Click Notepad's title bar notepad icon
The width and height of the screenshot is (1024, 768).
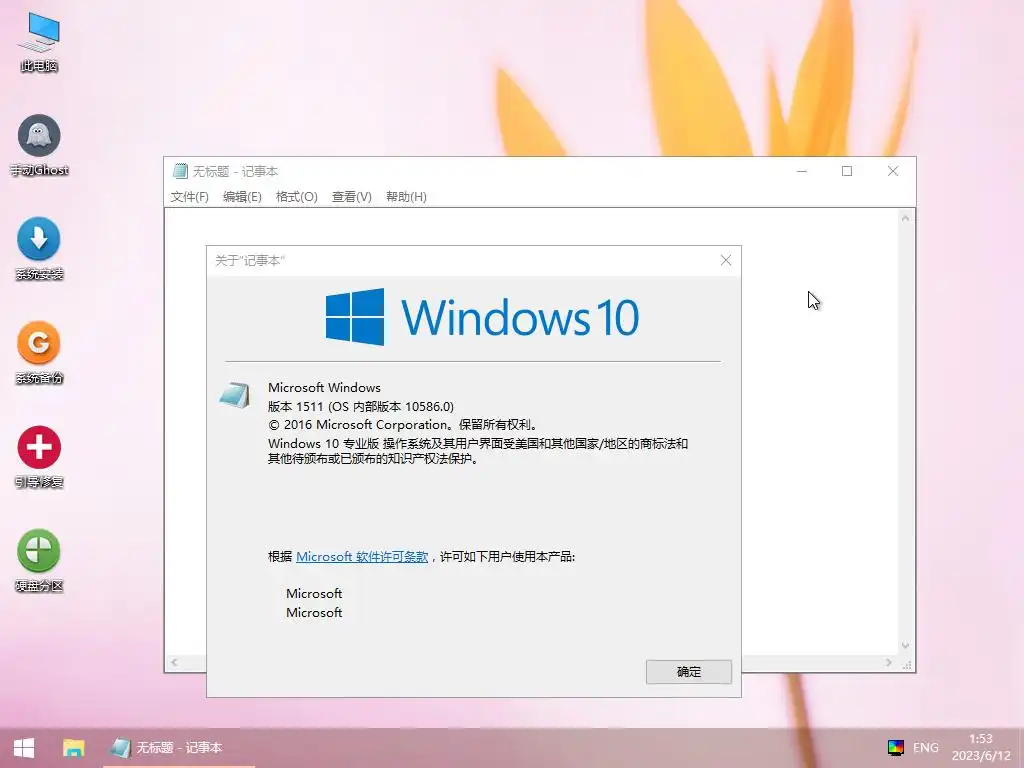[180, 171]
